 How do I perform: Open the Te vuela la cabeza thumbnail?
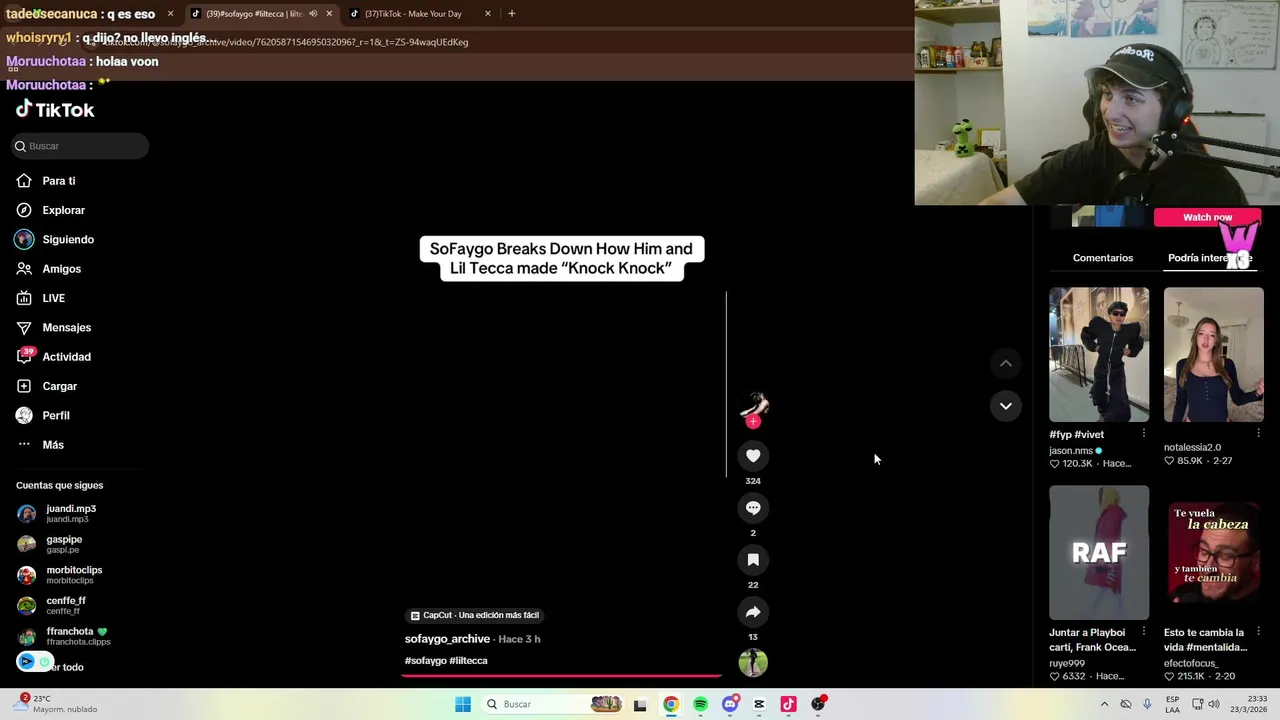pyautogui.click(x=1213, y=553)
